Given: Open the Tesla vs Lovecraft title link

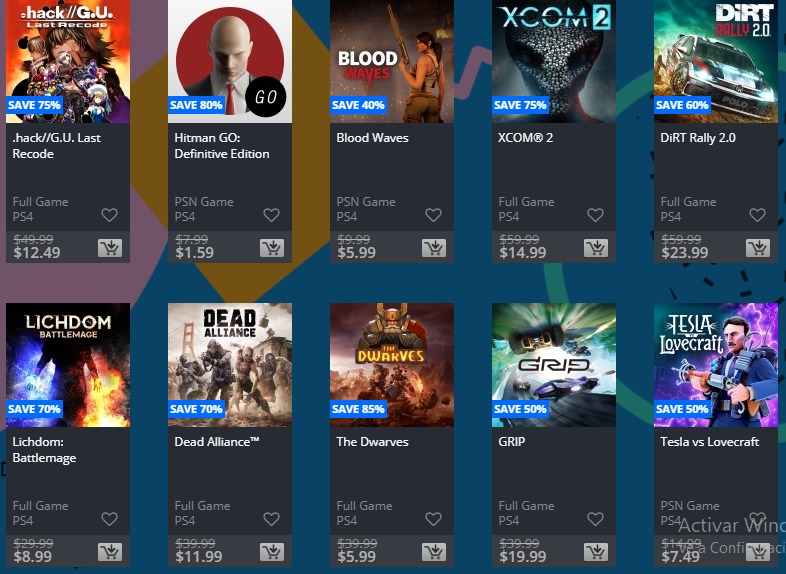Looking at the screenshot, I should coord(709,442).
